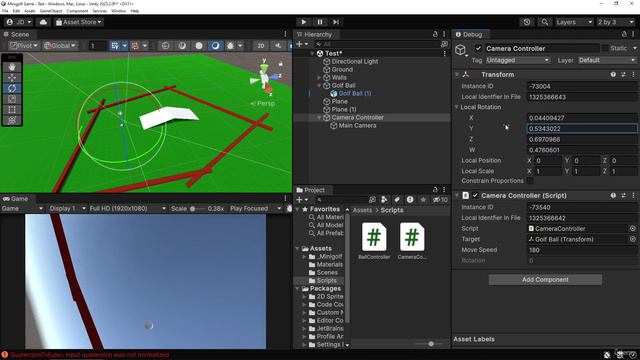Screen dimensions: 640x360
Task: Open the Layer Default dropdown
Action: point(607,60)
